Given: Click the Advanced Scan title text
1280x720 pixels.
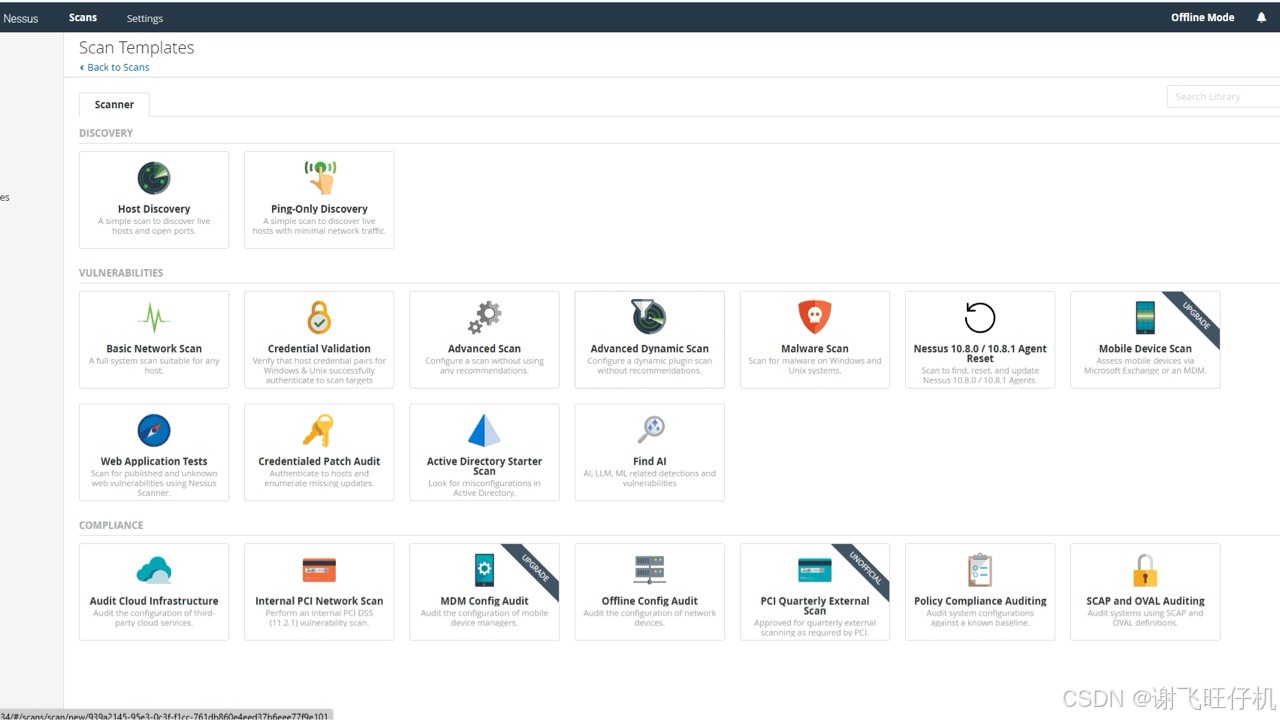Looking at the screenshot, I should [484, 349].
